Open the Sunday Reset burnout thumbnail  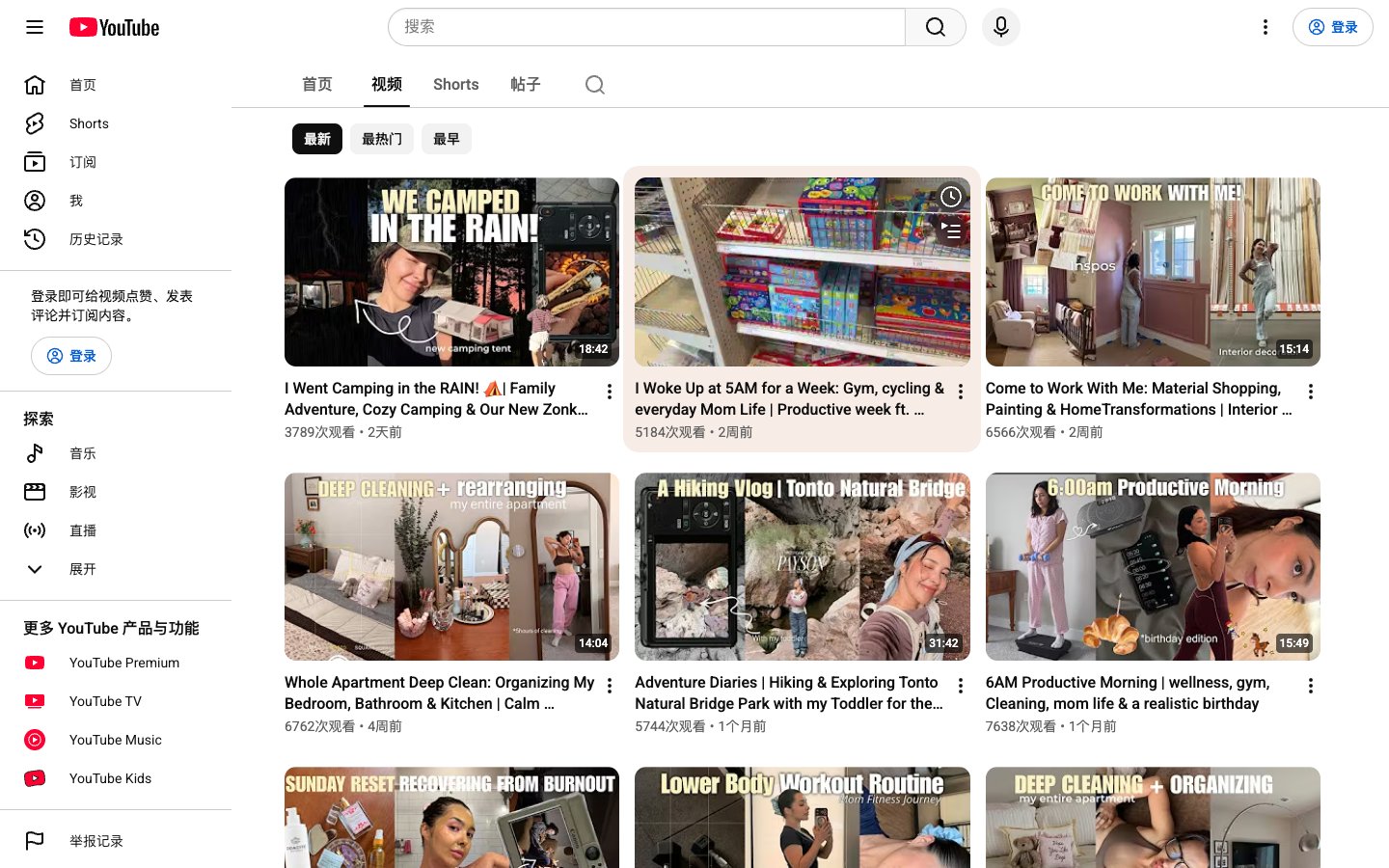pyautogui.click(x=451, y=817)
